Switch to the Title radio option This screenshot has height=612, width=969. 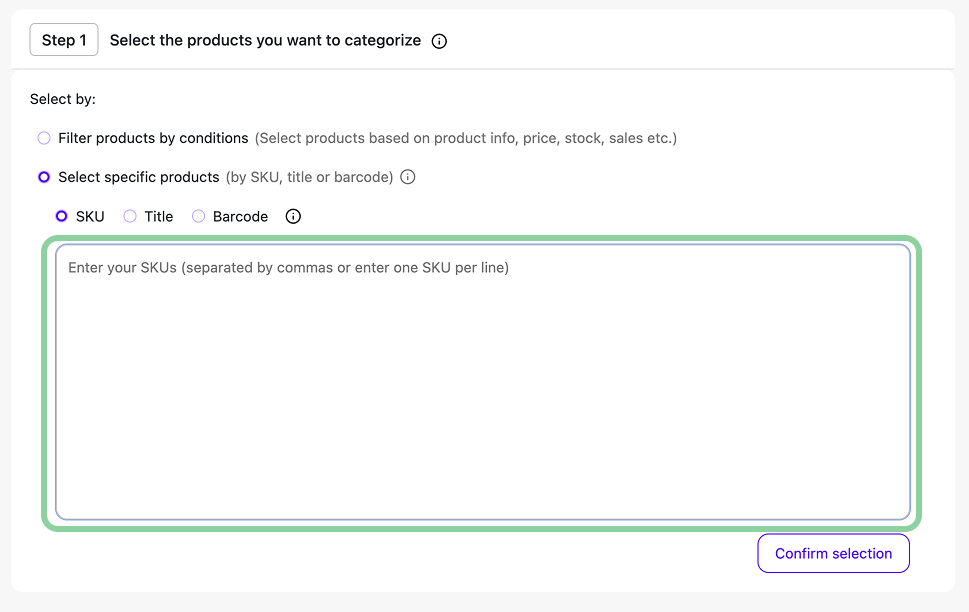pos(130,216)
